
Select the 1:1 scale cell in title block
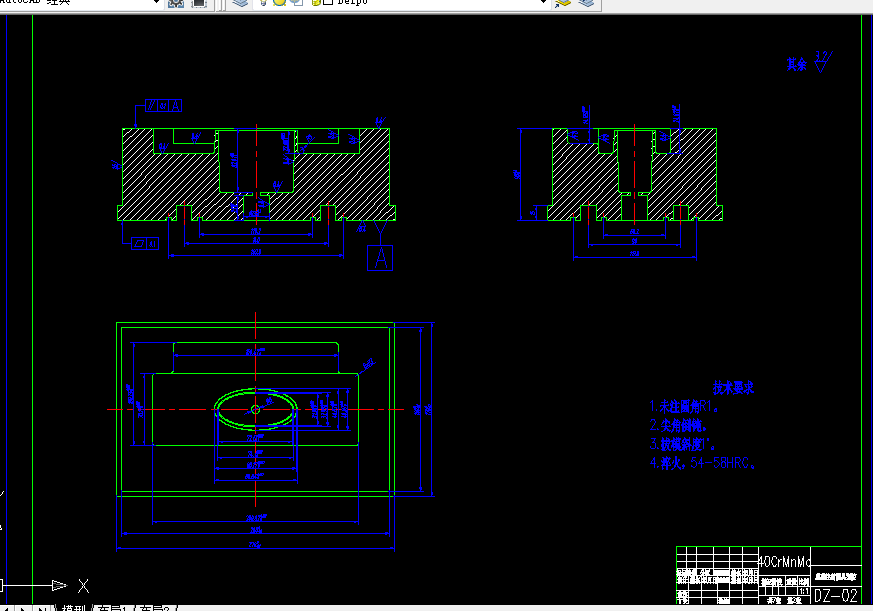click(x=804, y=591)
